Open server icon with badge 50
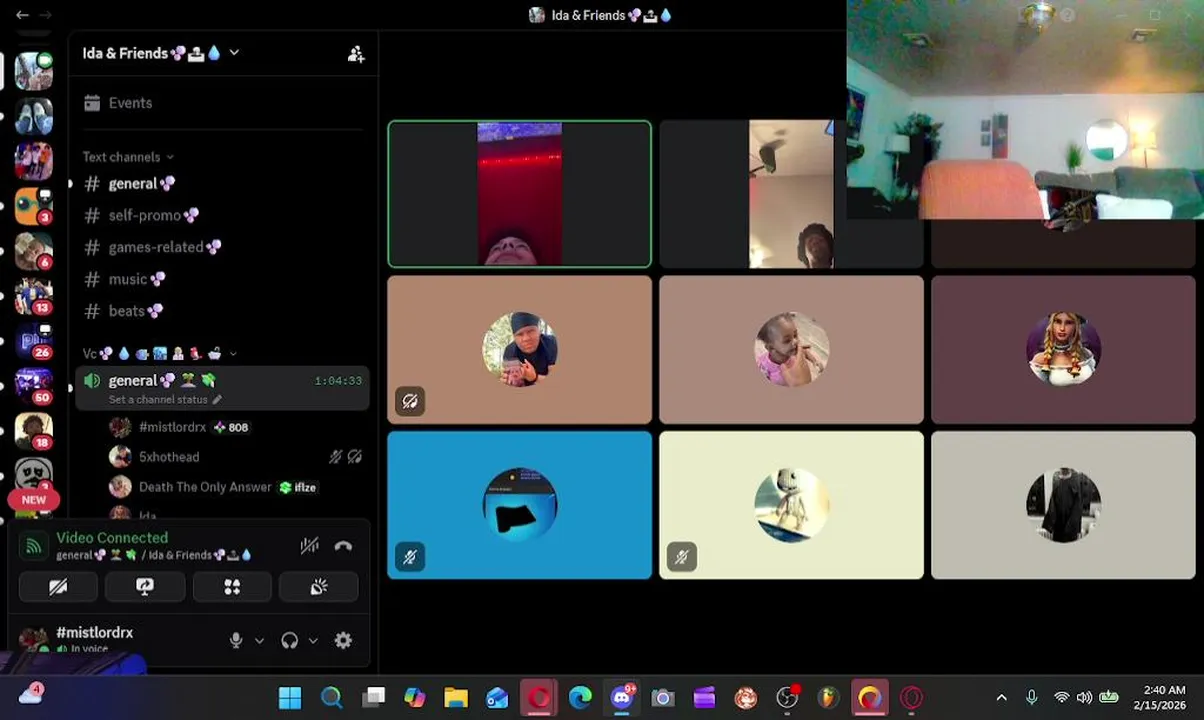The image size is (1204, 720). tap(33, 386)
